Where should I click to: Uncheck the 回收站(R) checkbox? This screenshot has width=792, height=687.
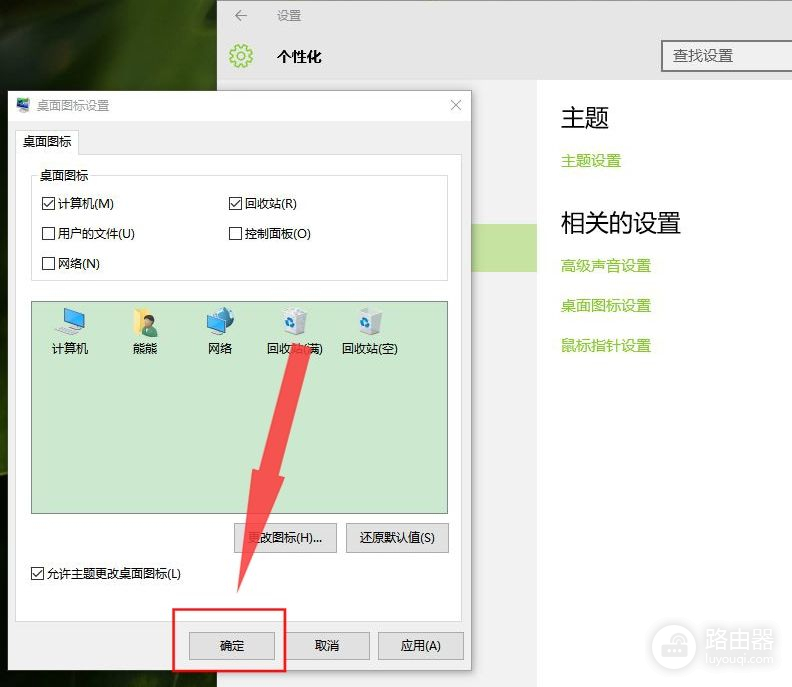235,204
